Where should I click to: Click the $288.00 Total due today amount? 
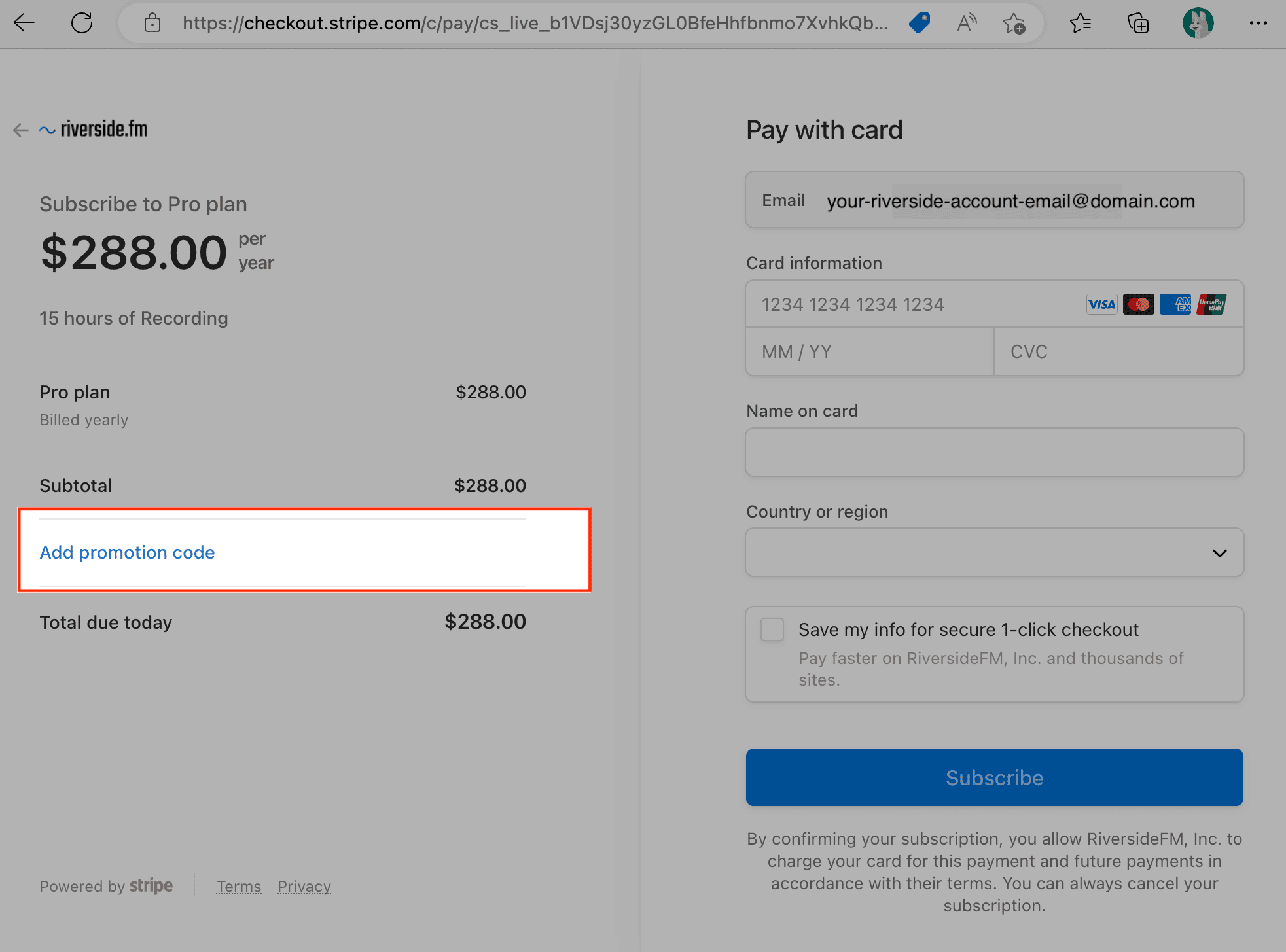click(x=486, y=622)
